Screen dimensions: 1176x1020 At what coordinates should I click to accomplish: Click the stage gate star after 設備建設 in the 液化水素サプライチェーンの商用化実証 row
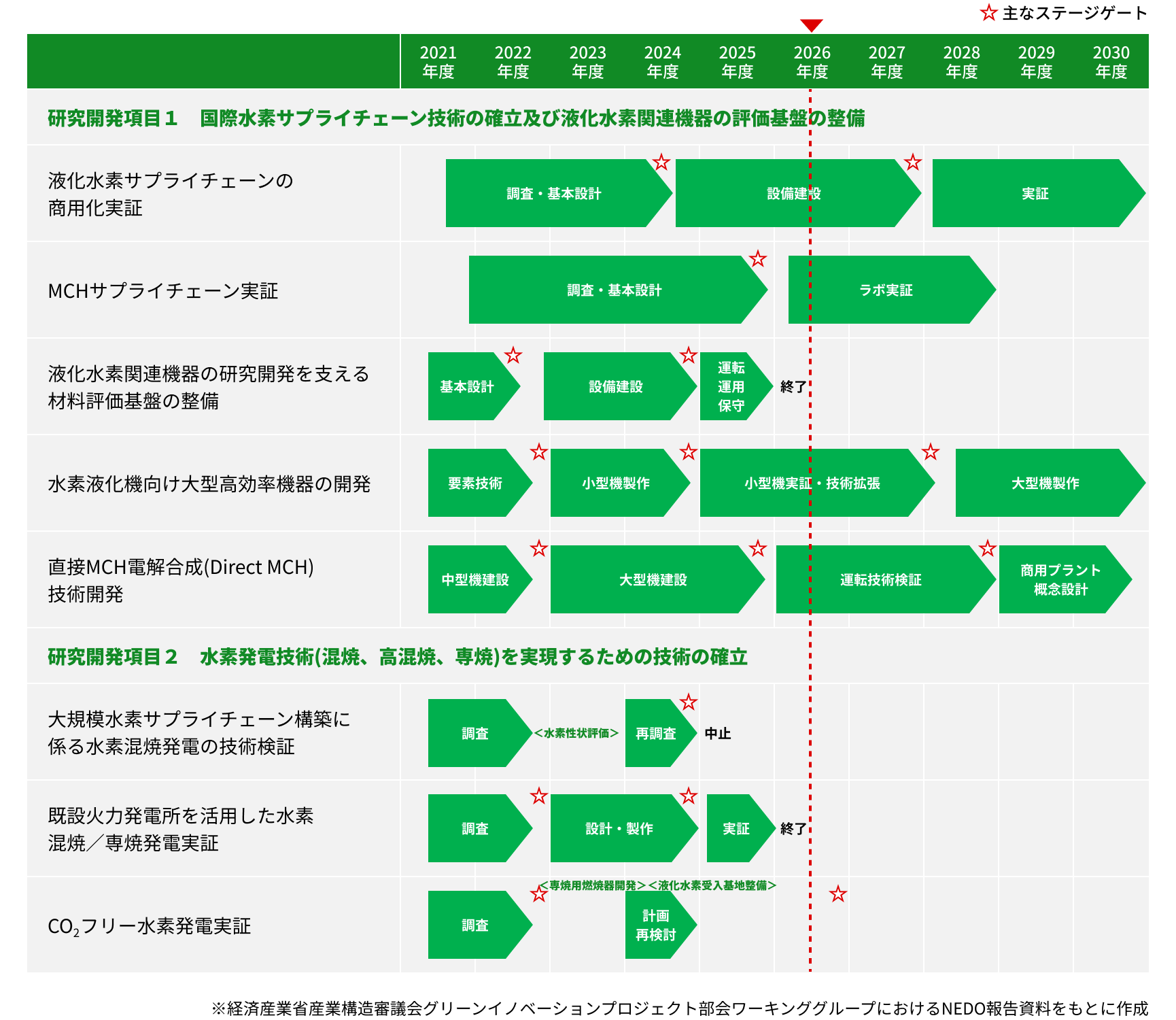(913, 162)
